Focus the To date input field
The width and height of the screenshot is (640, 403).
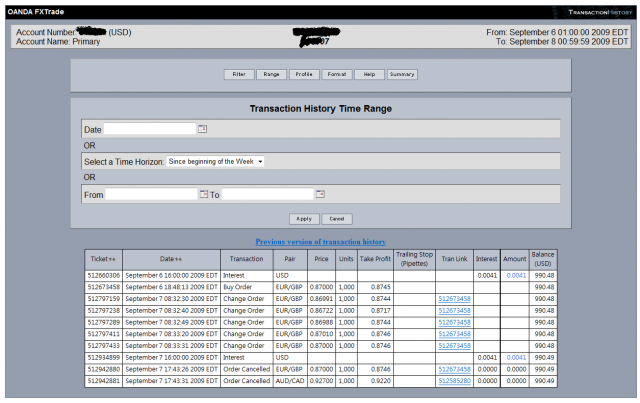coord(268,195)
